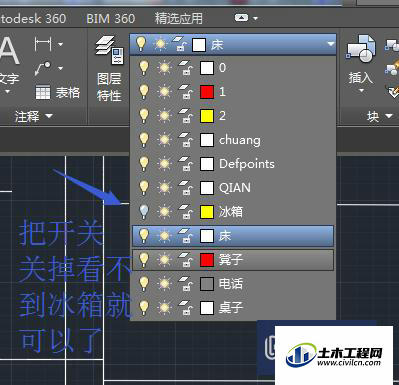Image resolution: width=399 pixels, height=385 pixels.
Task: Select layer QIAN from the list
Action: pyautogui.click(x=235, y=188)
